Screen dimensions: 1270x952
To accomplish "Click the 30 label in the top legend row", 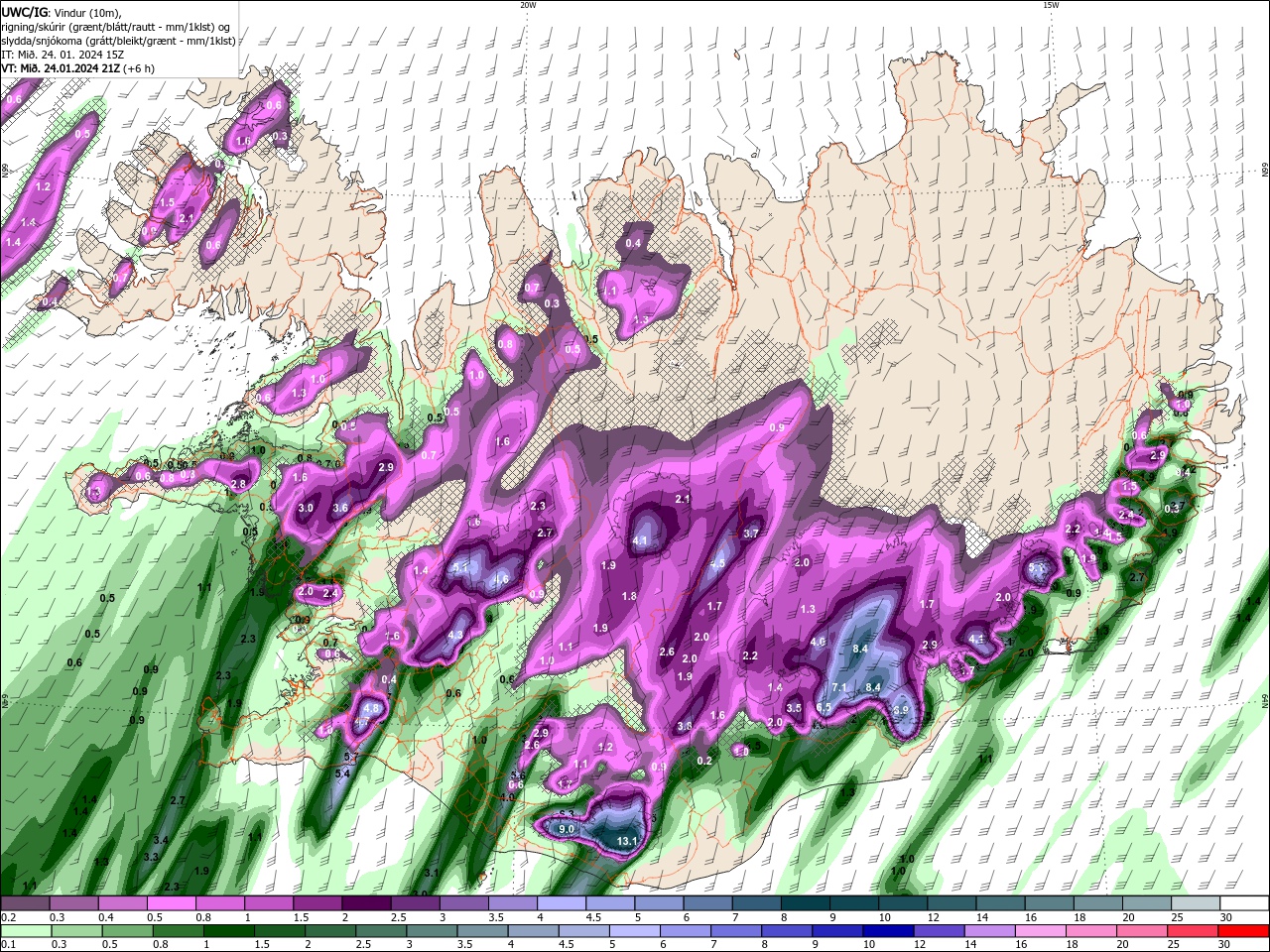I will 1226,917.
